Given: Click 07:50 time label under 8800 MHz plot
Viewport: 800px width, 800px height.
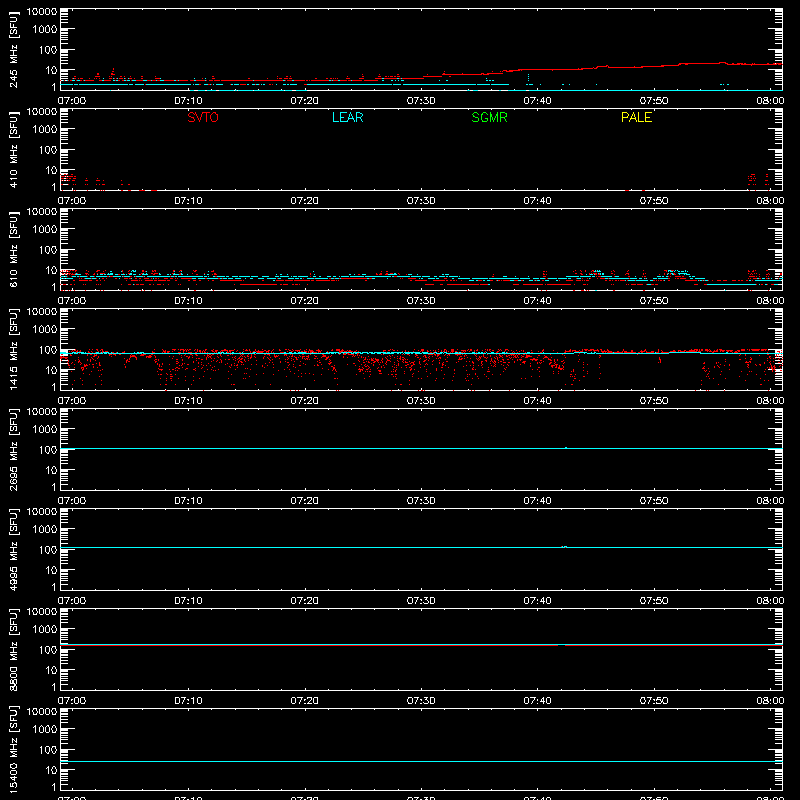Looking at the screenshot, I should [654, 701].
